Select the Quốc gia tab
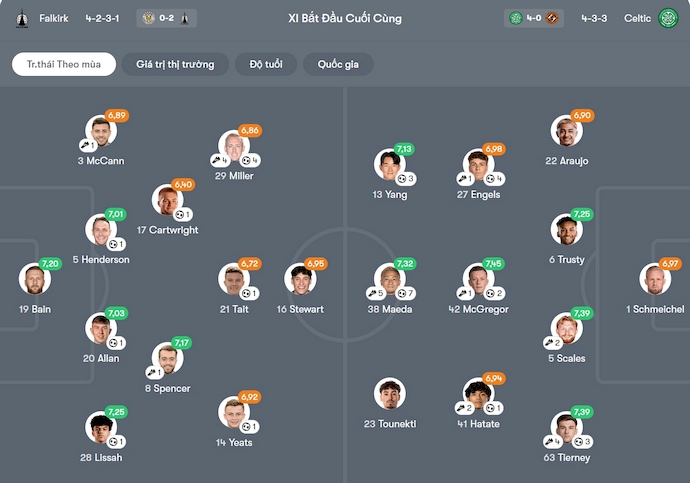Image resolution: width=690 pixels, height=483 pixels. point(338,64)
